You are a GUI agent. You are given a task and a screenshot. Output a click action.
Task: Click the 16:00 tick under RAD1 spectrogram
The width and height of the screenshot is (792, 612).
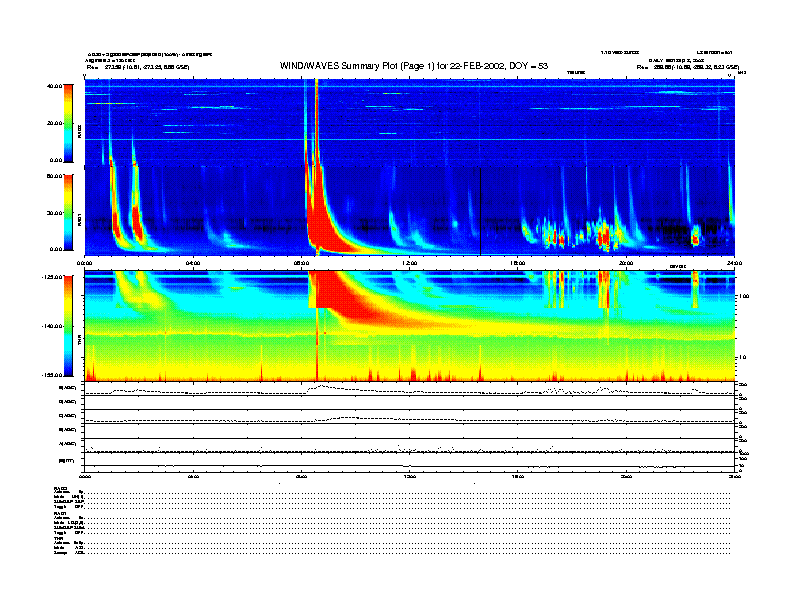(518, 263)
